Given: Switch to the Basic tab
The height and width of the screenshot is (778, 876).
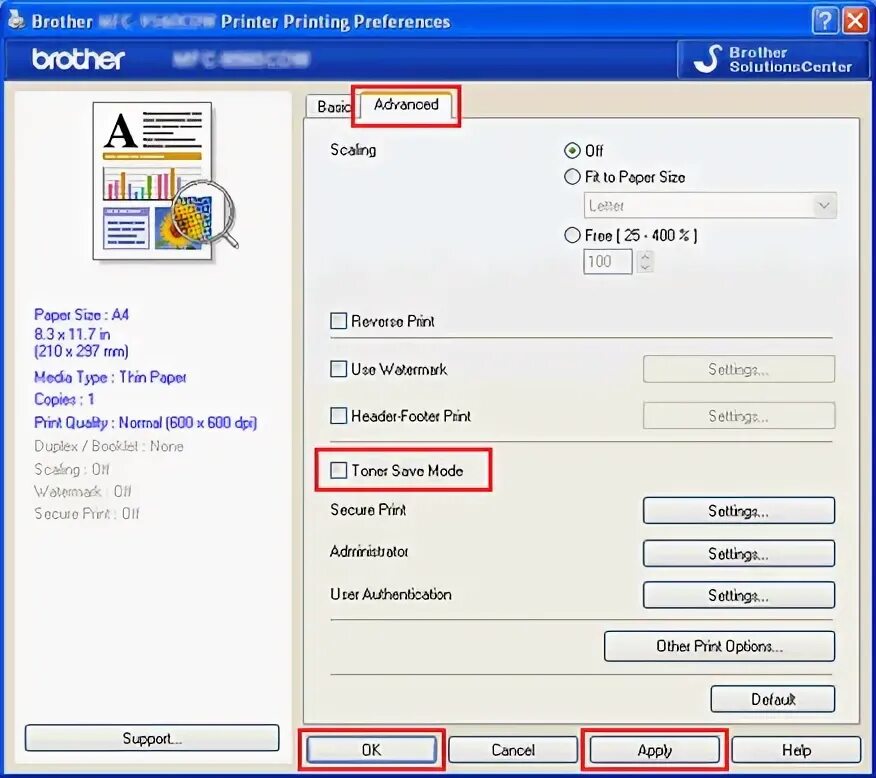Looking at the screenshot, I should pos(334,106).
